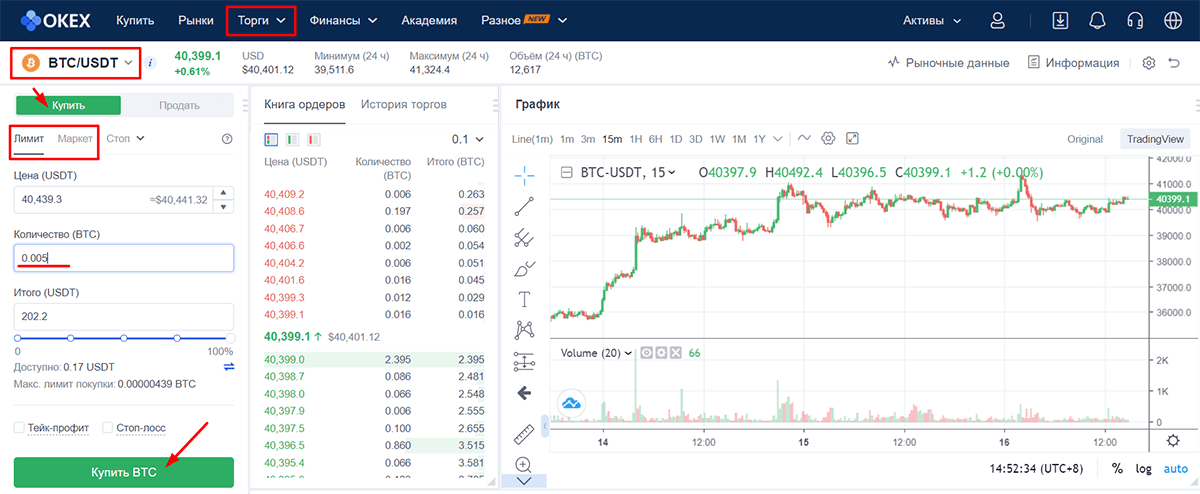Select the 1H chart timeframe
This screenshot has width=1200, height=494.
click(636, 138)
